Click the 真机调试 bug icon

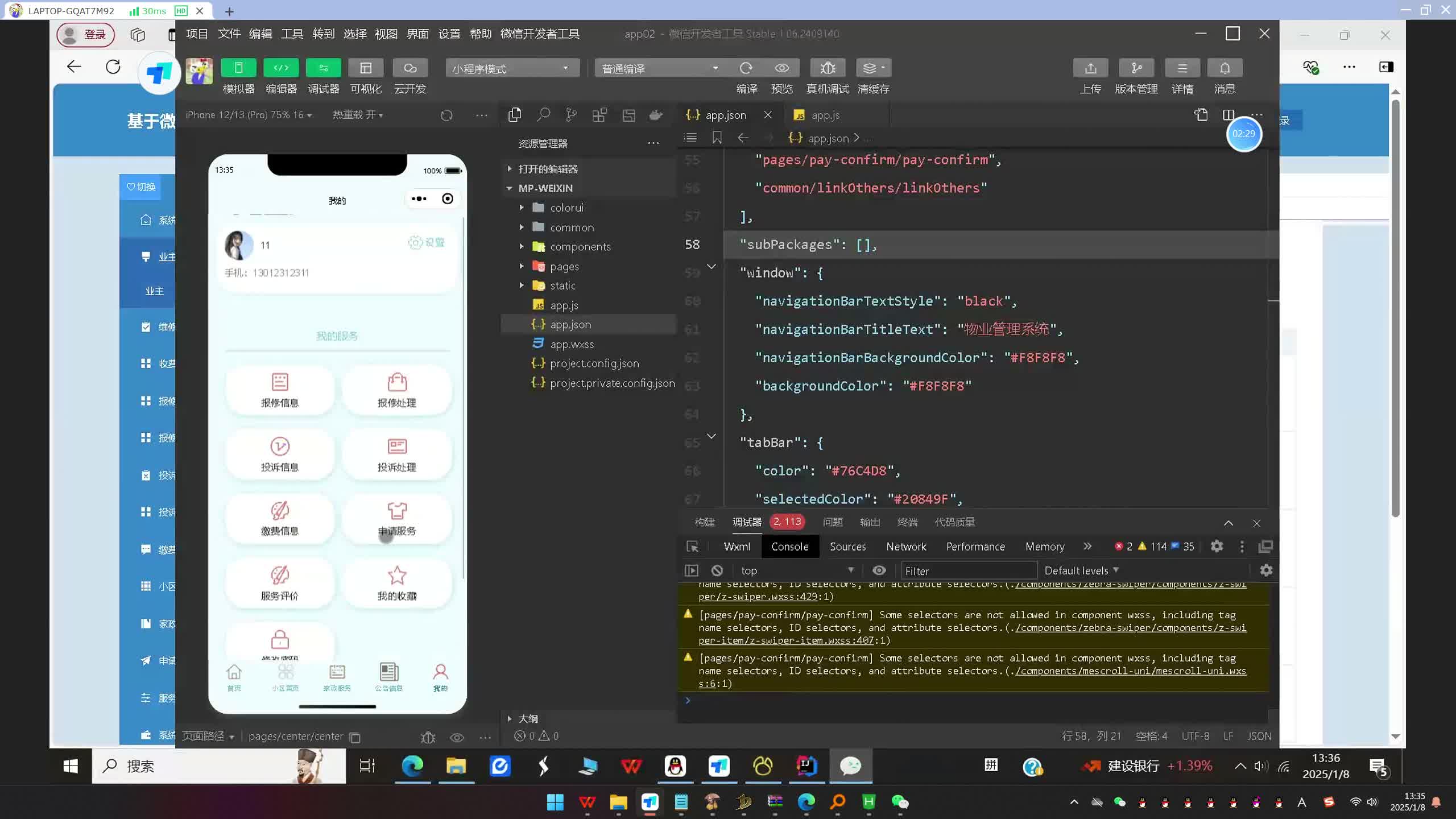pyautogui.click(x=828, y=68)
